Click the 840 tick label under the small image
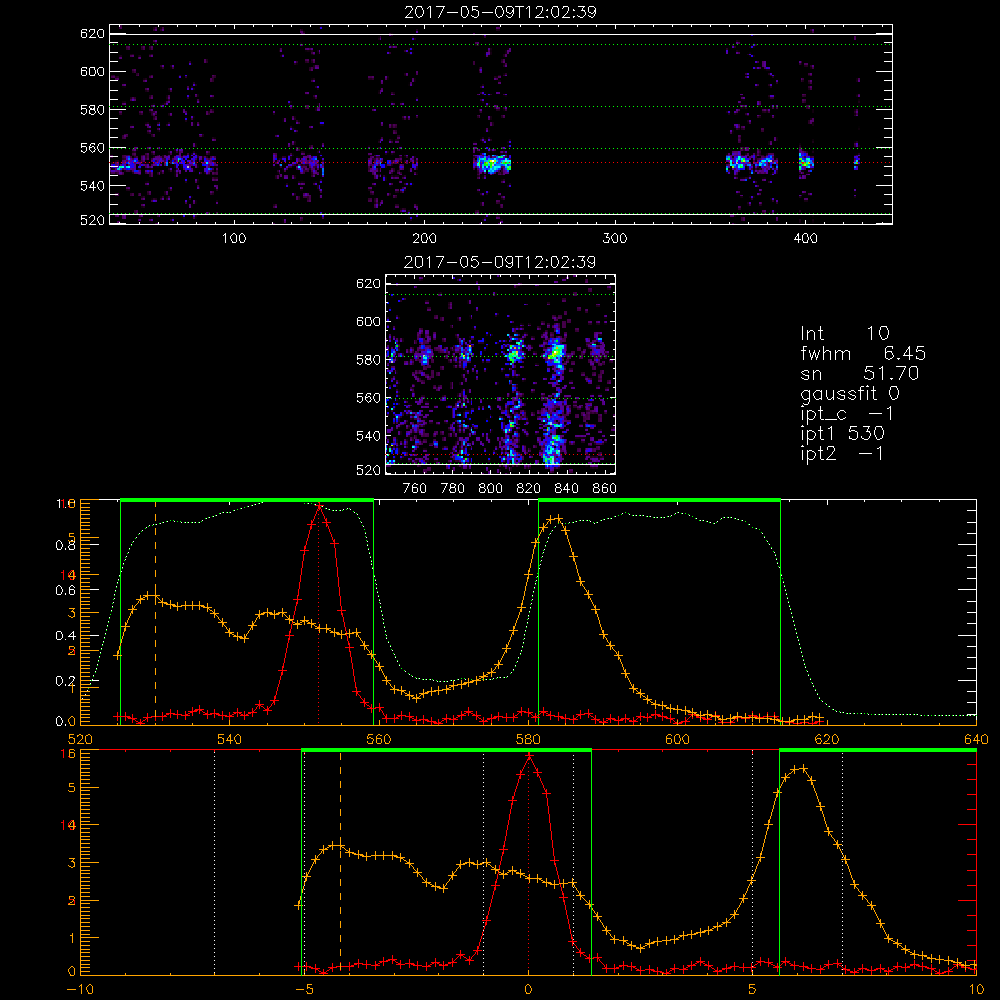The width and height of the screenshot is (1000, 1000). (x=566, y=489)
